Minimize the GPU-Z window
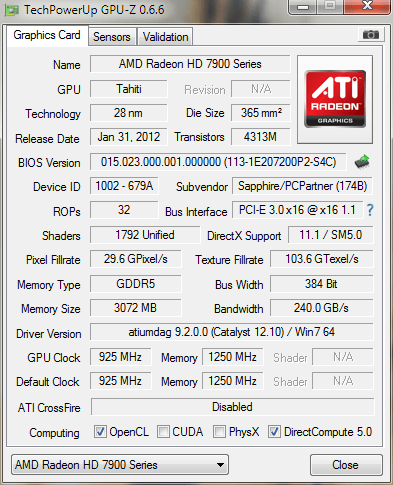The width and height of the screenshot is (393, 485). [x=303, y=7]
